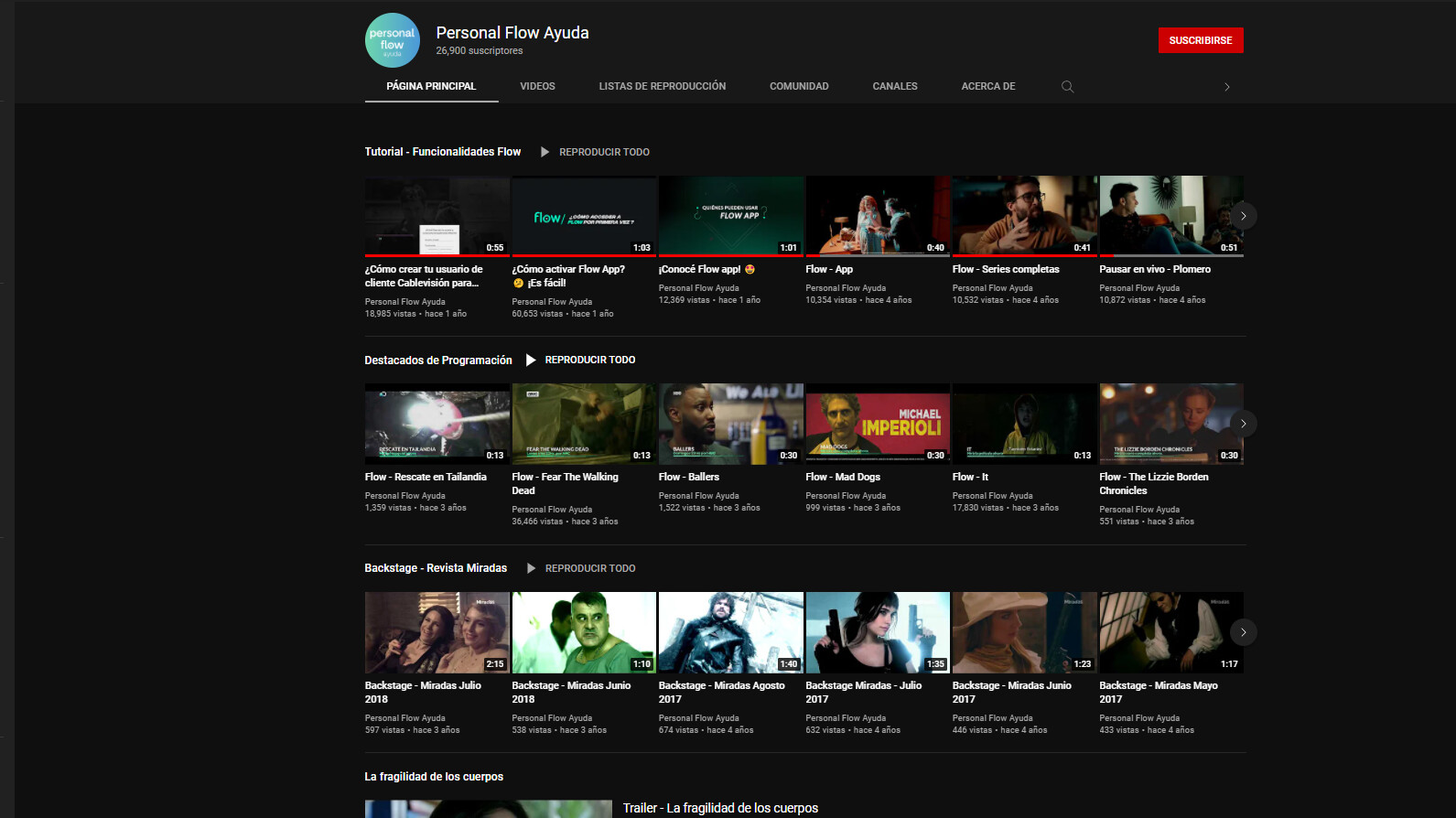
Task: Open The Lizzie Borden Chronicles thumbnail
Action: tap(1171, 424)
